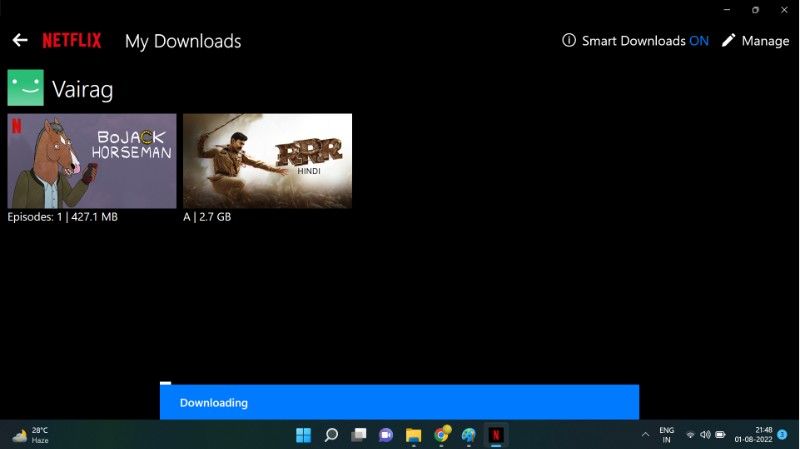Play the RRR Hindi downloaded movie

tap(267, 160)
